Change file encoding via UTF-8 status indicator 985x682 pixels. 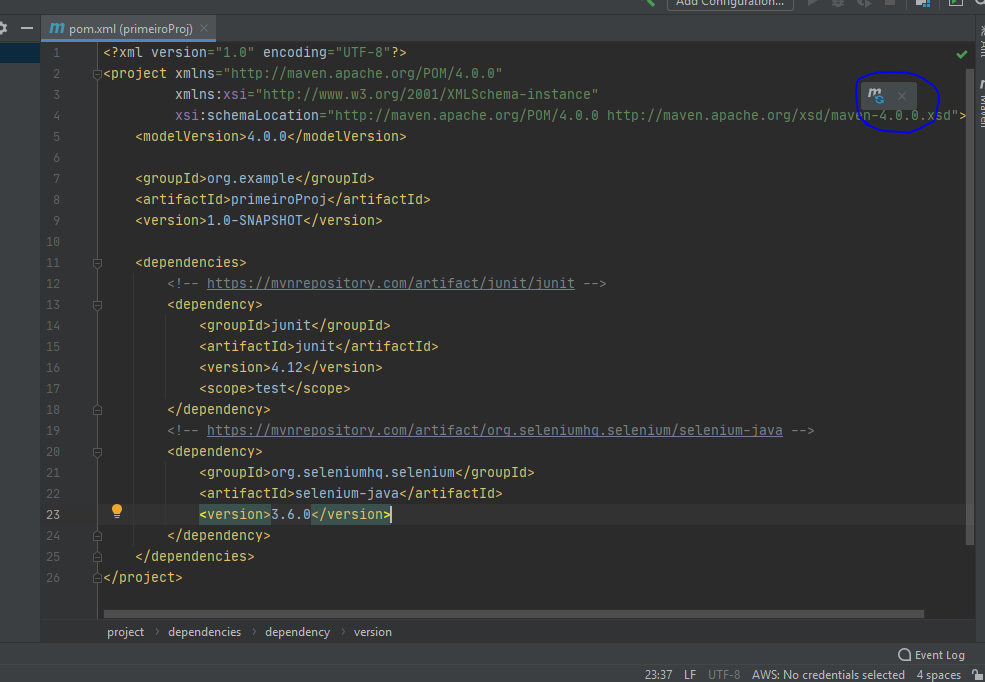(x=723, y=674)
